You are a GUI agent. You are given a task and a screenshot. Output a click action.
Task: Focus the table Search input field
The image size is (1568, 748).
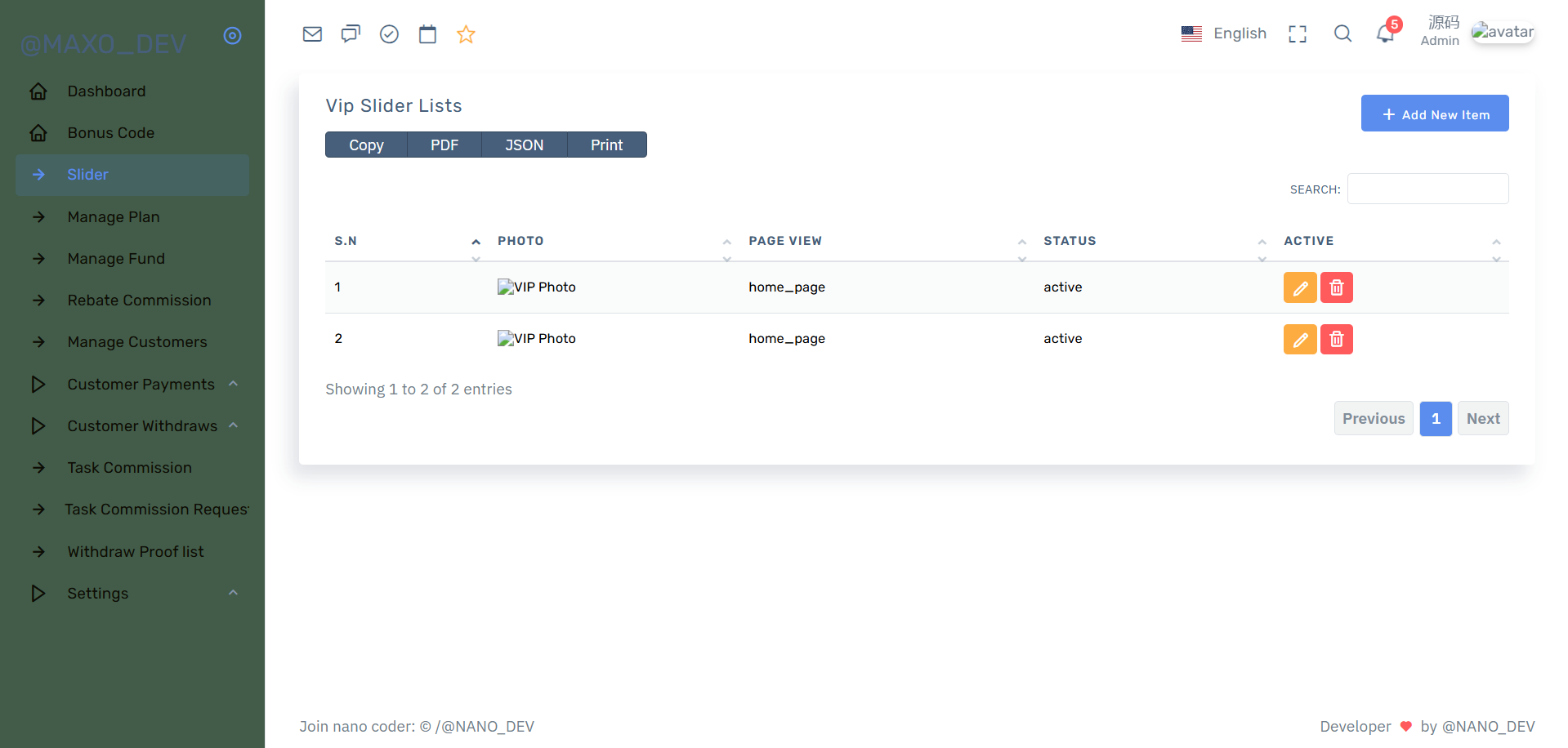[1427, 189]
